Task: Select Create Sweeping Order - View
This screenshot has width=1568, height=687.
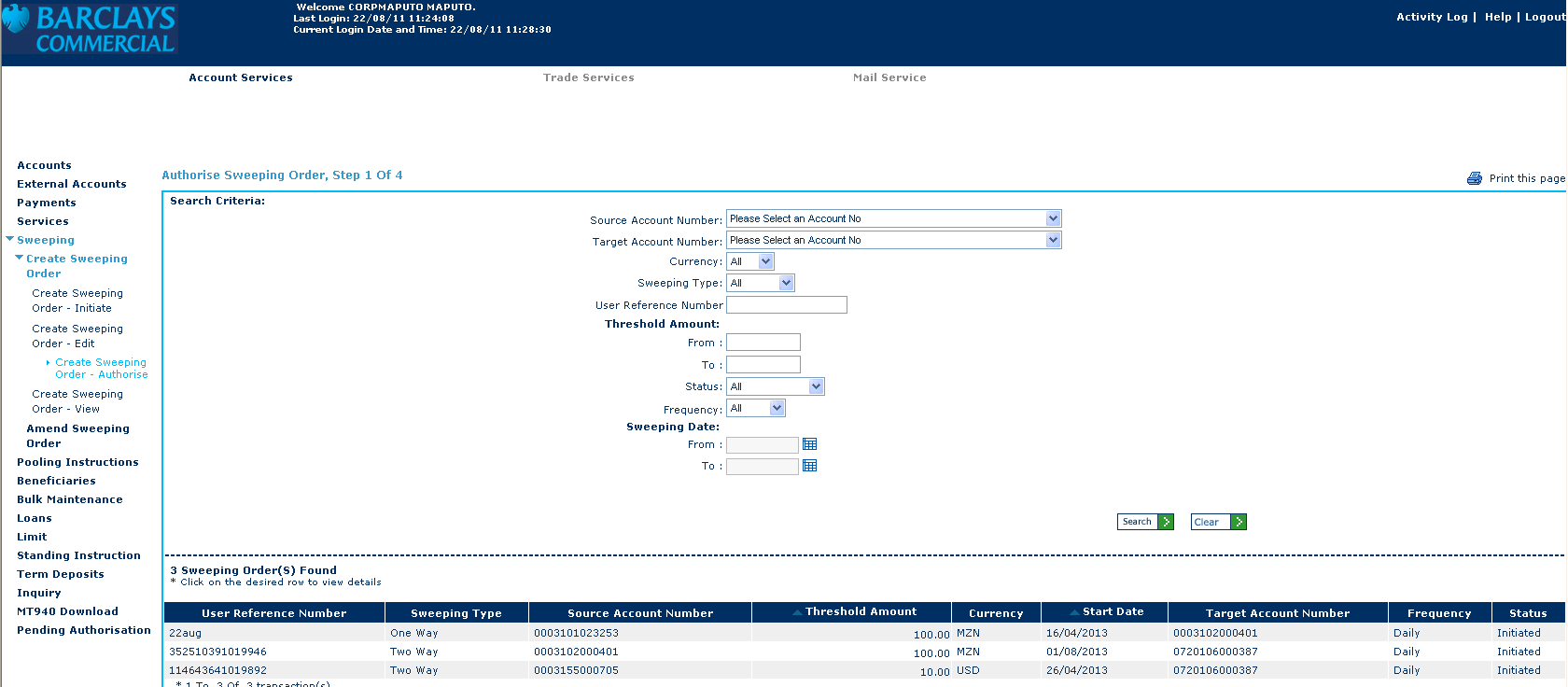Action: 77,401
